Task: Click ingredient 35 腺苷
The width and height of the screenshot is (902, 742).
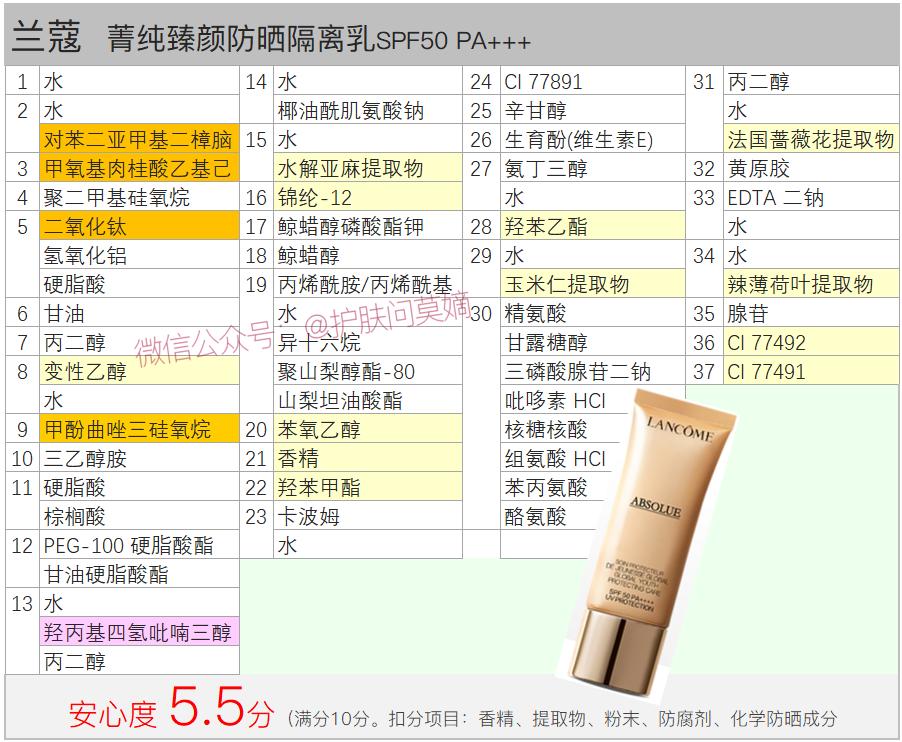Action: point(811,313)
